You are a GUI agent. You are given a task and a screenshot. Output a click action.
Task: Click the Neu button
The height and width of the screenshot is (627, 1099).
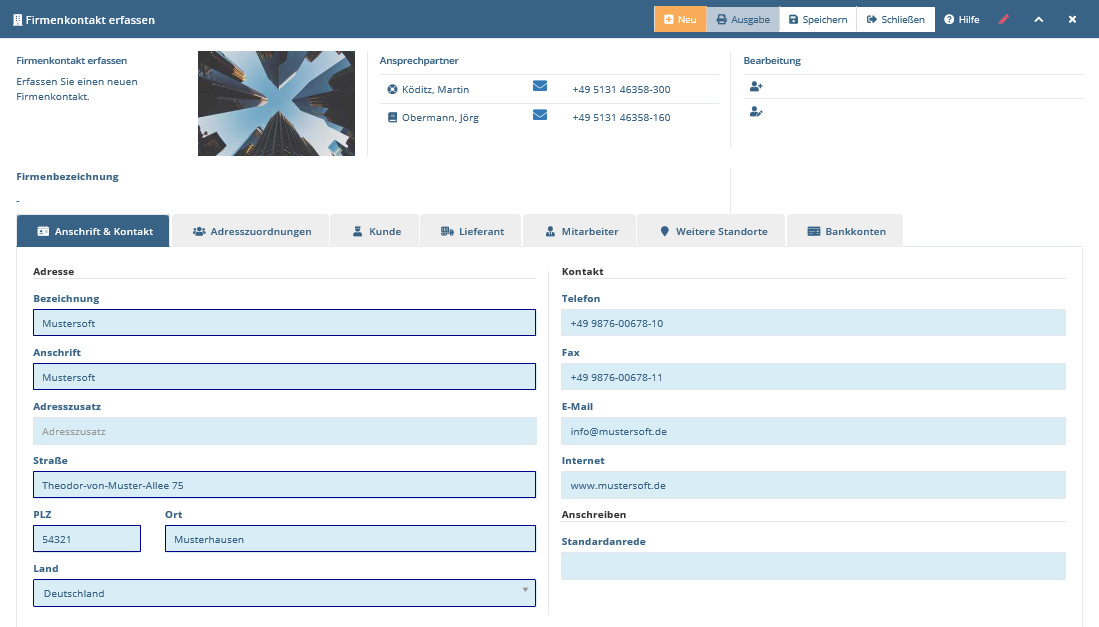coord(680,19)
